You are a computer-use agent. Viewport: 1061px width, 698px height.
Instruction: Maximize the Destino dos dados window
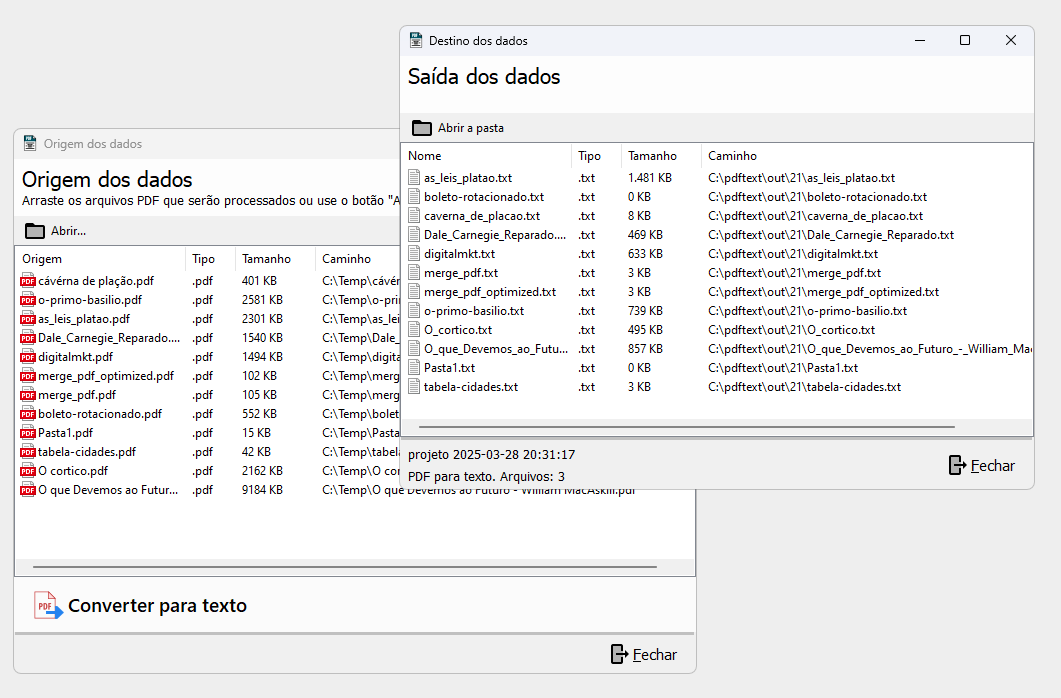point(965,41)
